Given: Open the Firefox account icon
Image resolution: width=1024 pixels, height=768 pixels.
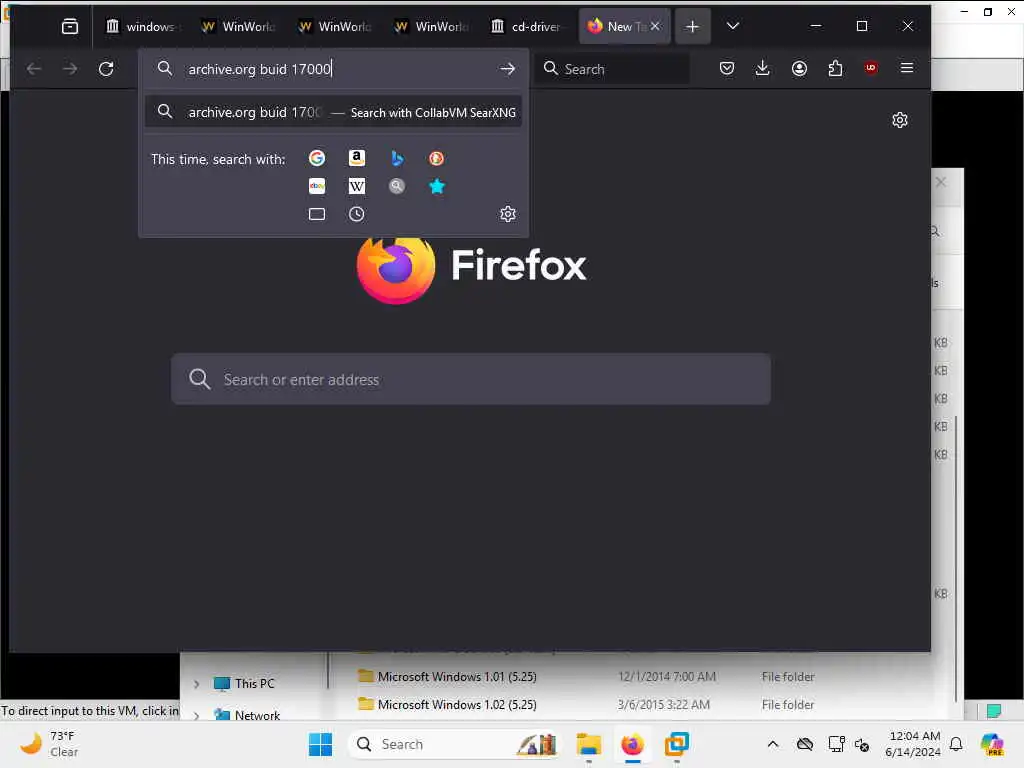Looking at the screenshot, I should pyautogui.click(x=799, y=69).
